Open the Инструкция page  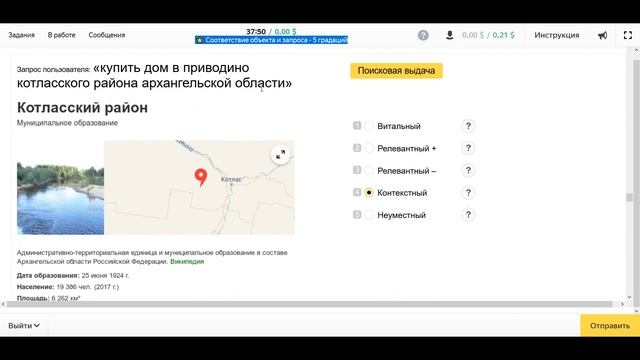[x=557, y=35]
